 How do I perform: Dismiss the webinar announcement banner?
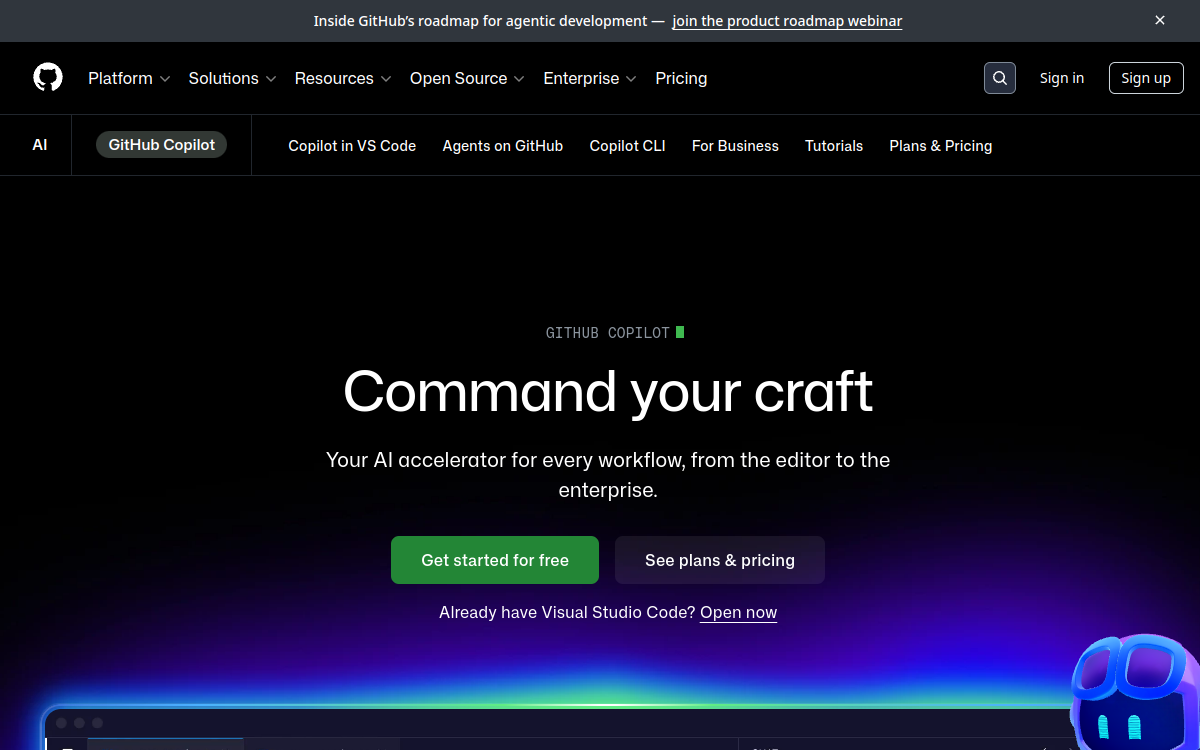1159,20
